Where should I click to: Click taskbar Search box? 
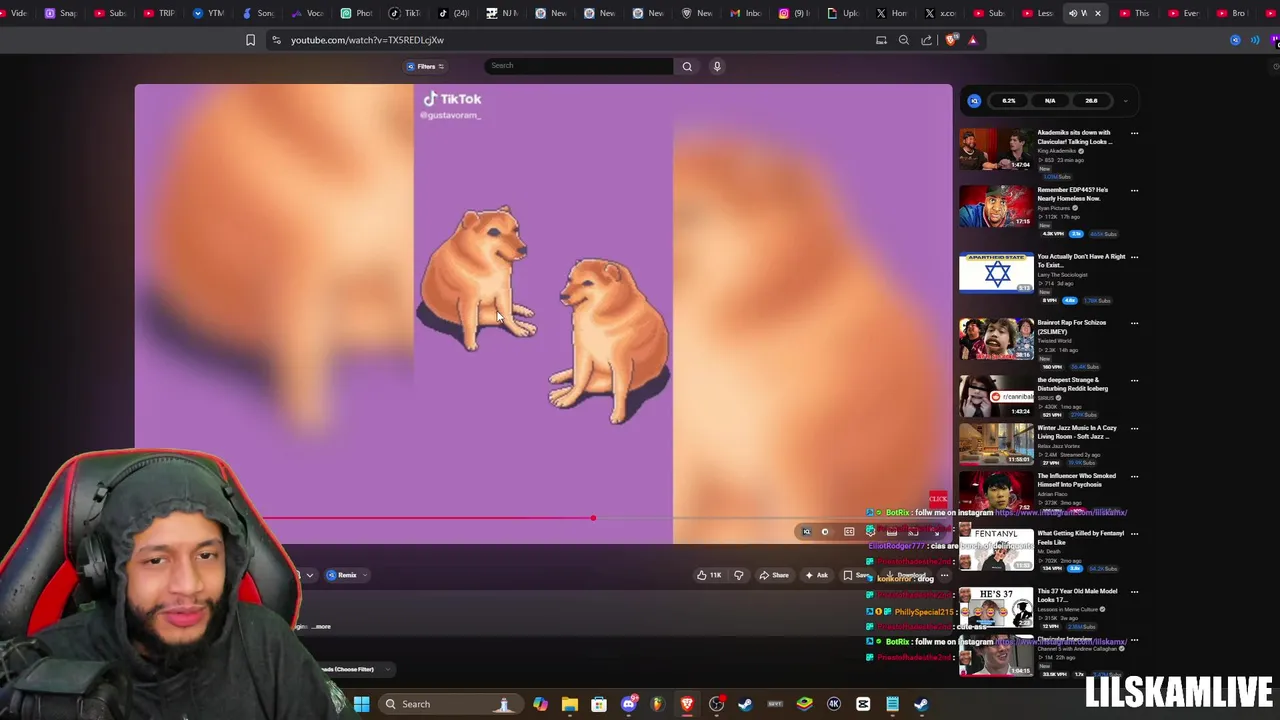tap(450, 704)
